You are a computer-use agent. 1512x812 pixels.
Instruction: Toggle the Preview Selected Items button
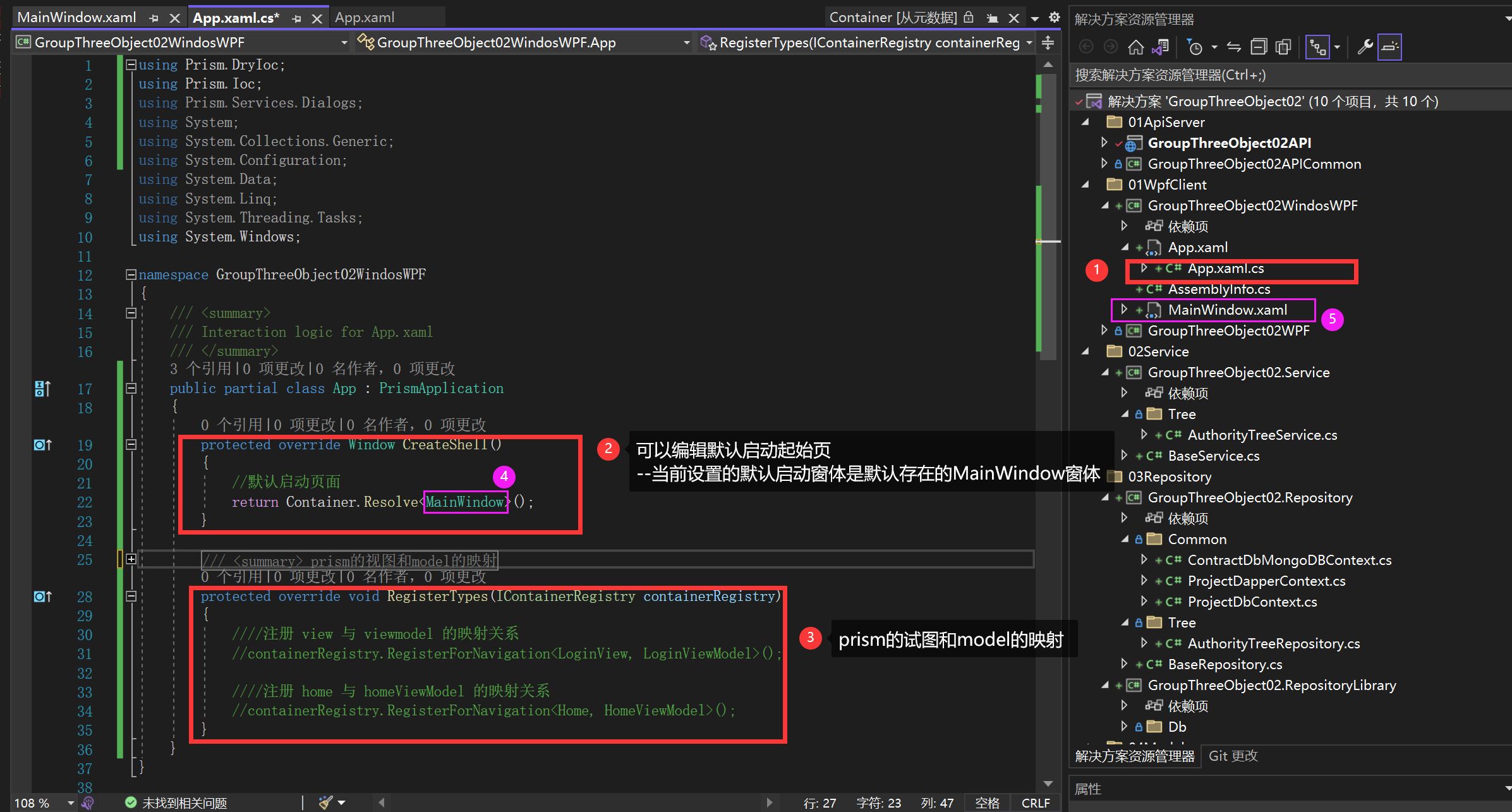click(x=1389, y=47)
